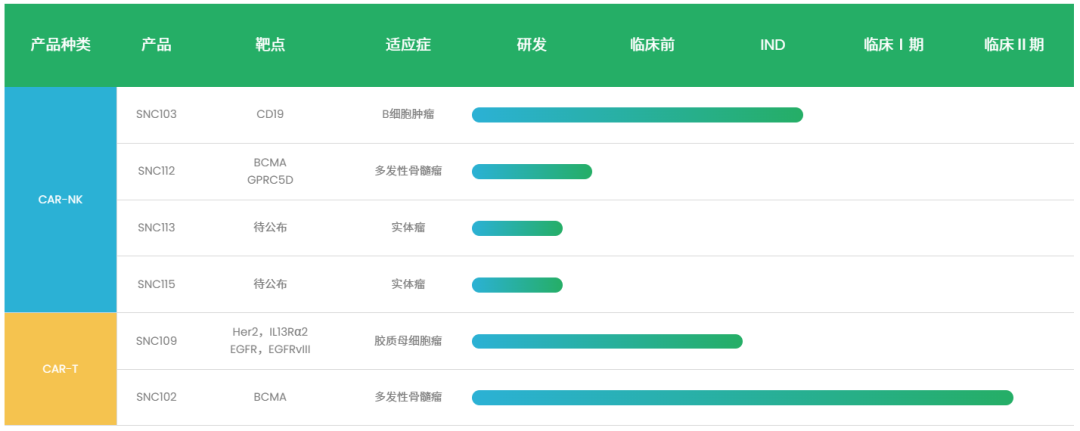Open the SNC102 product entry
1080x431 pixels.
pyautogui.click(x=156, y=397)
